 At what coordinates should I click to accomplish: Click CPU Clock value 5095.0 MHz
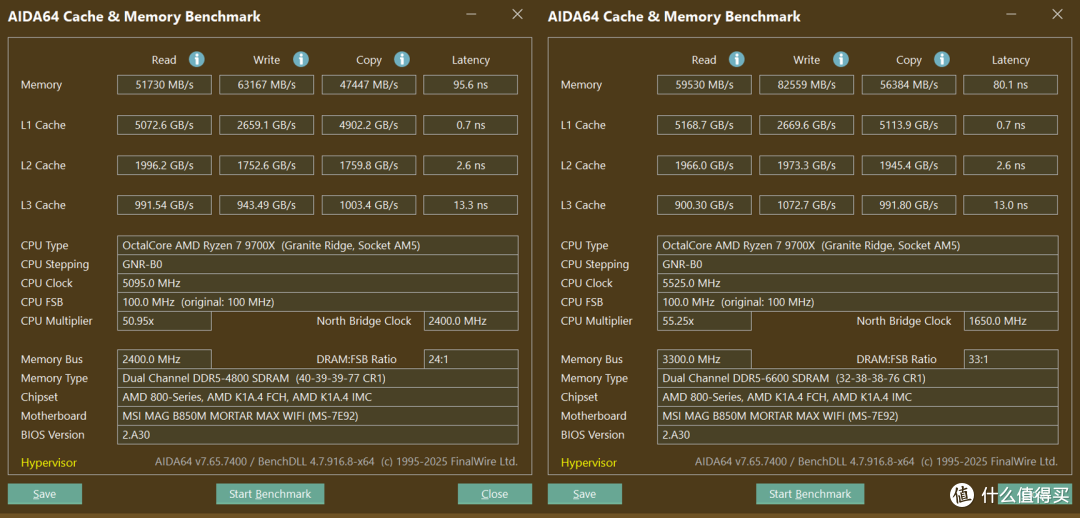(x=318, y=283)
